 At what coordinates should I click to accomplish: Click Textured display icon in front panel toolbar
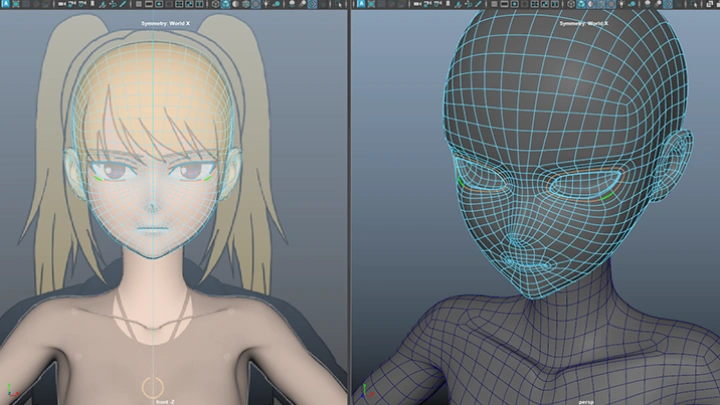point(255,4)
